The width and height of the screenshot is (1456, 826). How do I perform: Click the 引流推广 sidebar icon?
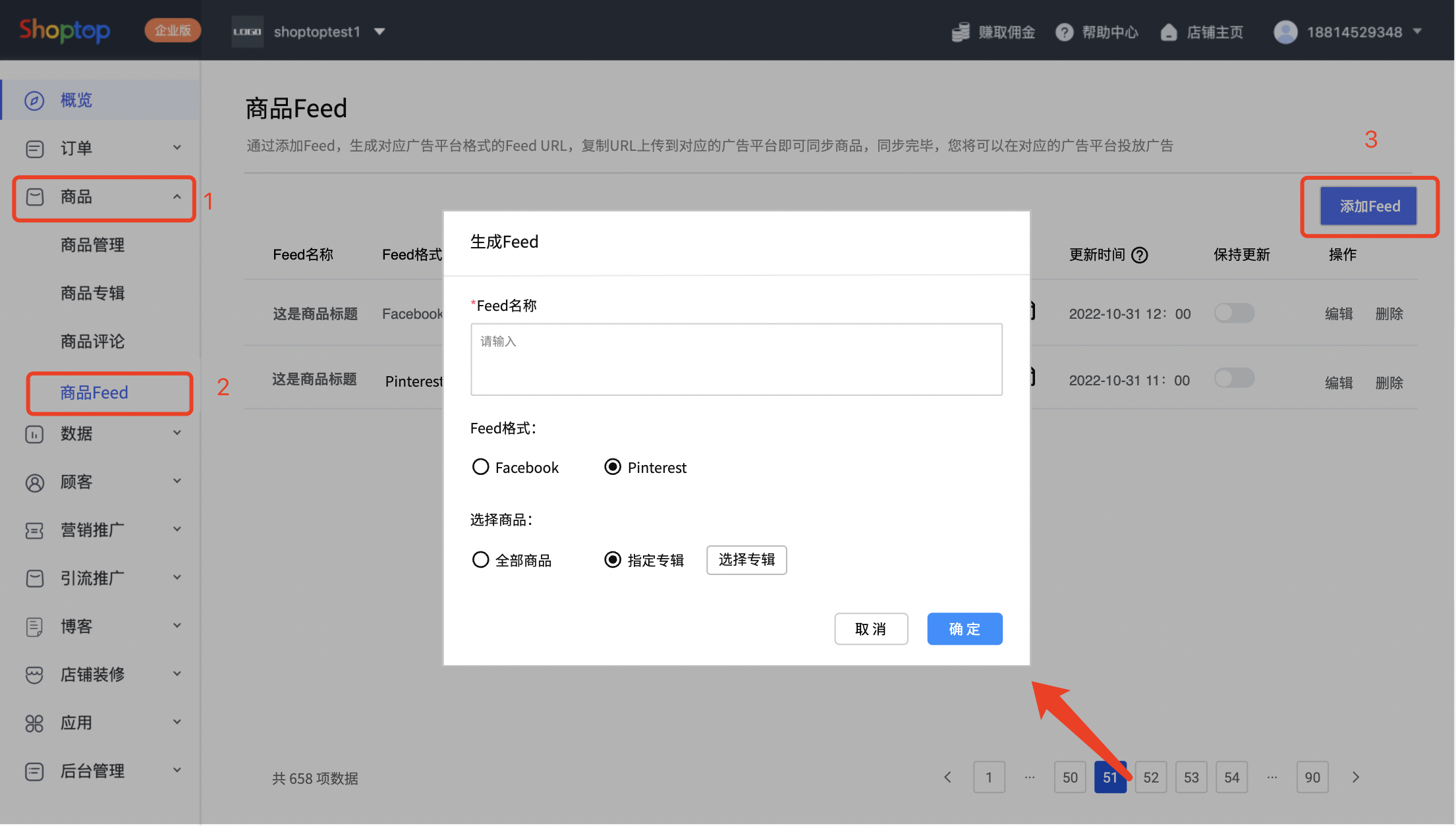point(34,578)
